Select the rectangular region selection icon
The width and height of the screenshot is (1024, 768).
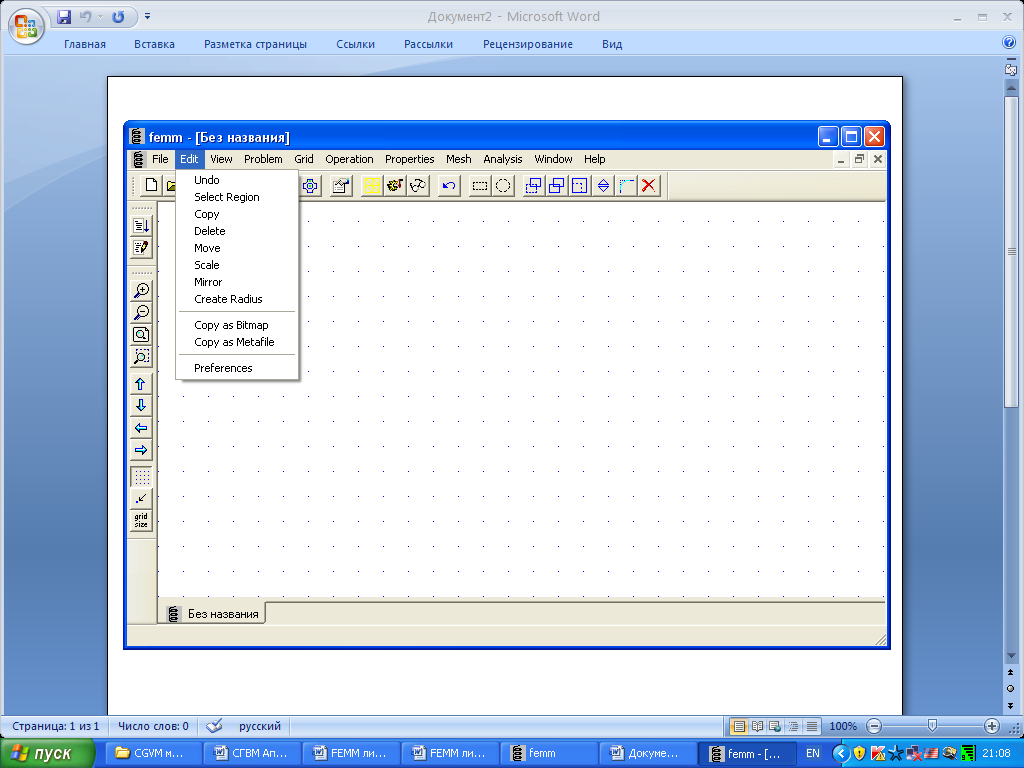pos(480,186)
